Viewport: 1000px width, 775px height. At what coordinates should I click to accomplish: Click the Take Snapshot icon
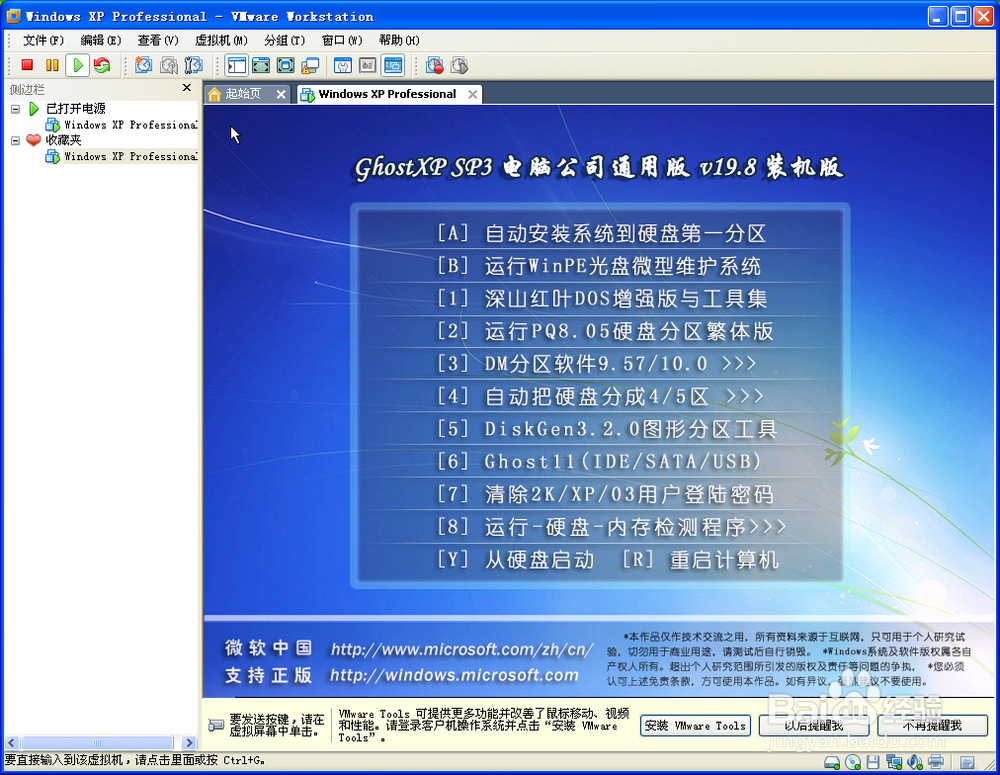[143, 65]
